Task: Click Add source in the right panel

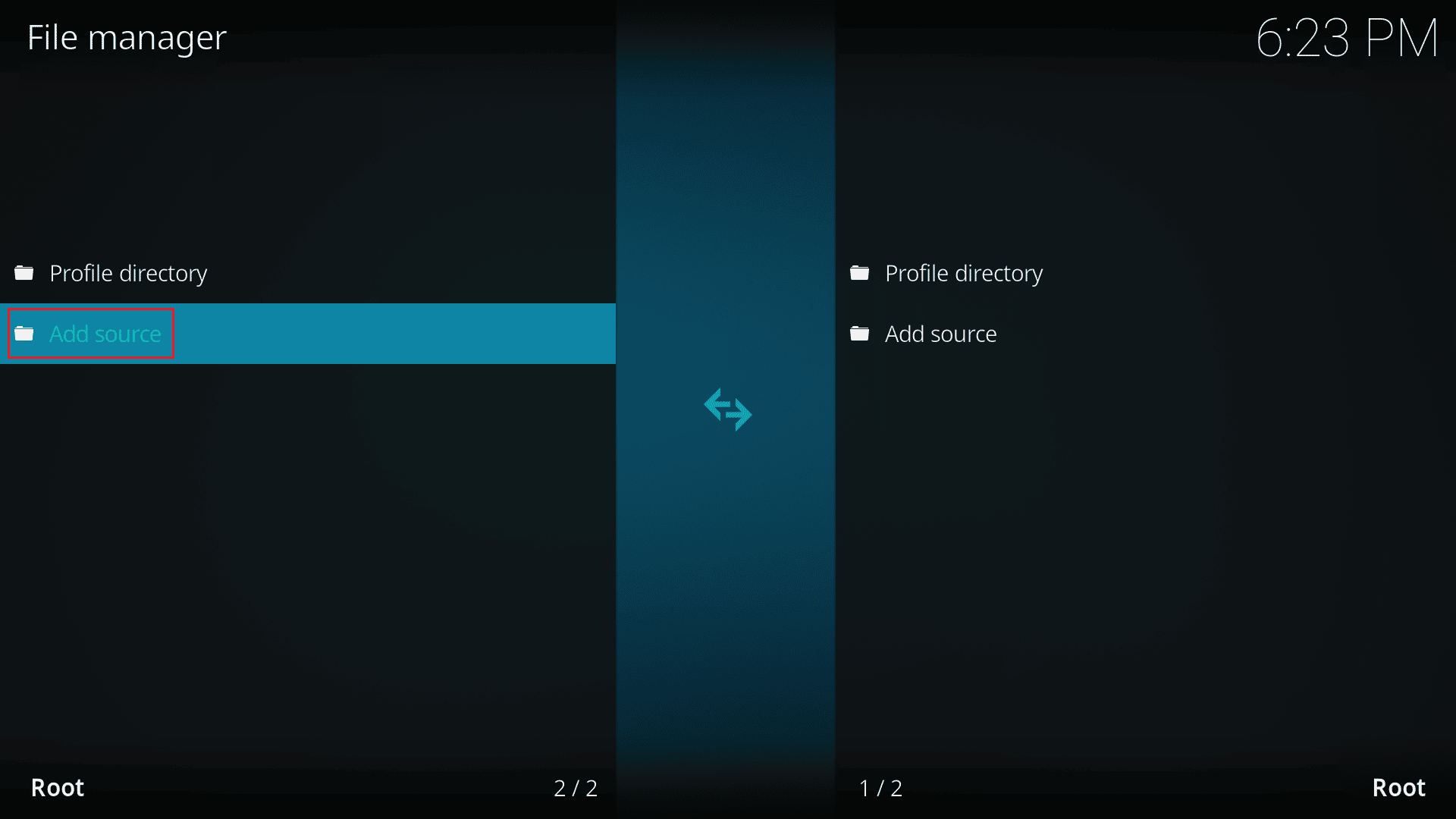Action: [x=940, y=333]
